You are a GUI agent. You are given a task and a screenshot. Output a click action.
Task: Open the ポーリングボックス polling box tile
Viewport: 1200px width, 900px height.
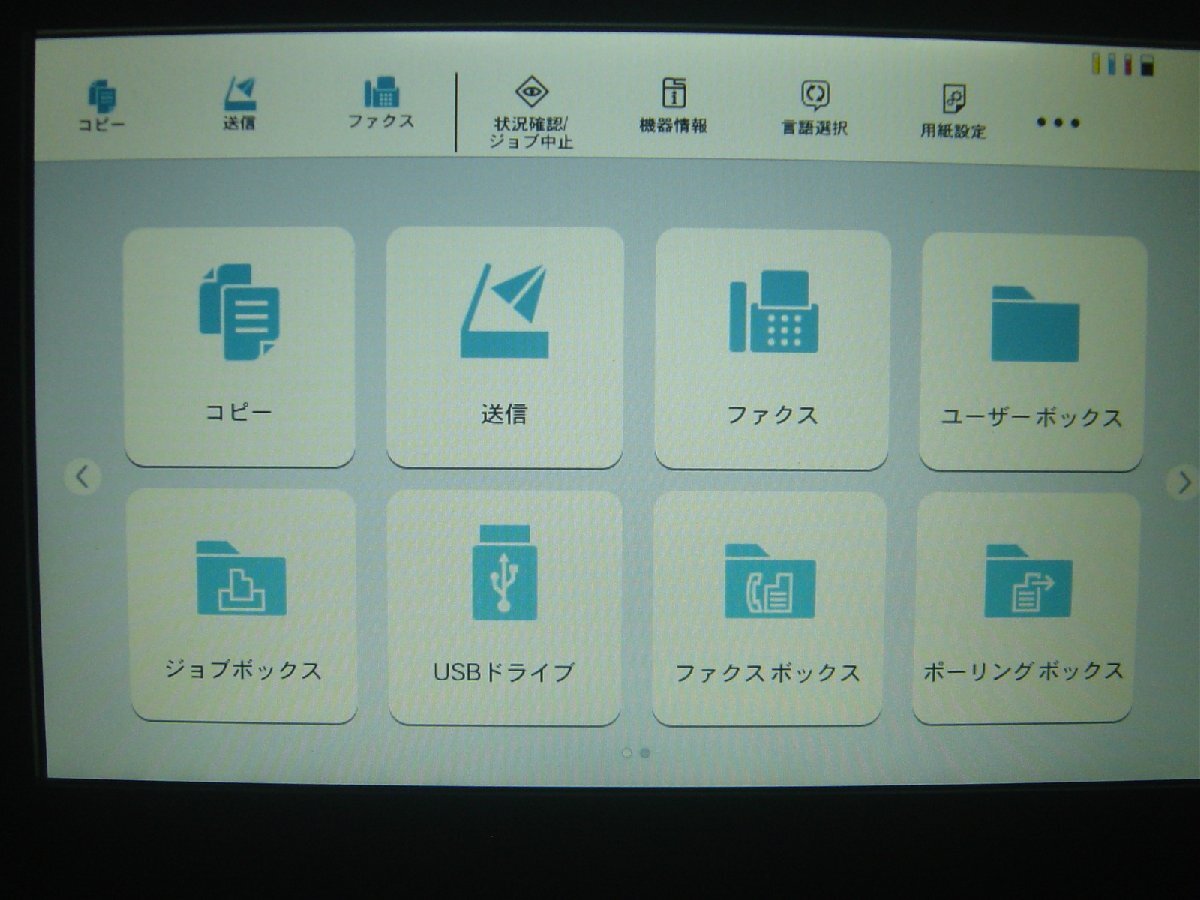(x=1026, y=608)
